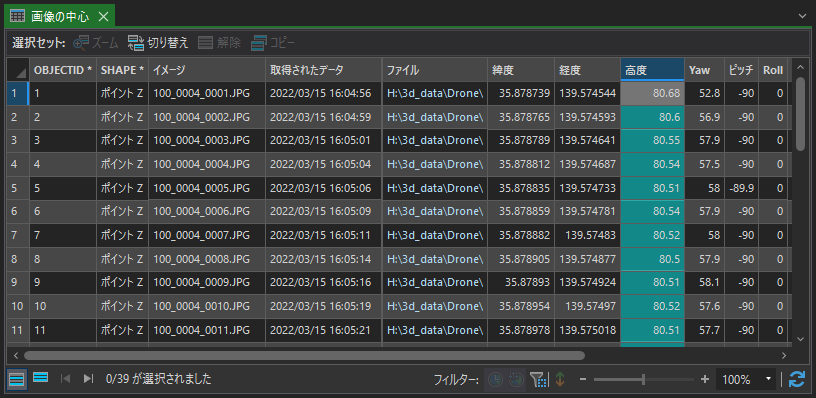Show selected records view button
This screenshot has height=398, width=816.
(x=41, y=378)
